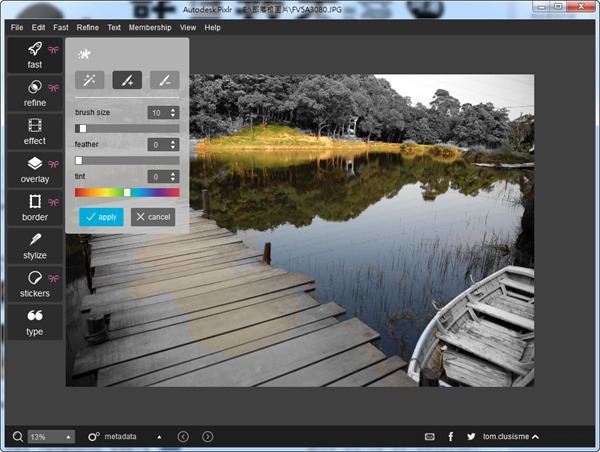Select the subtract brush mode
600x452 pixels.
pos(165,80)
